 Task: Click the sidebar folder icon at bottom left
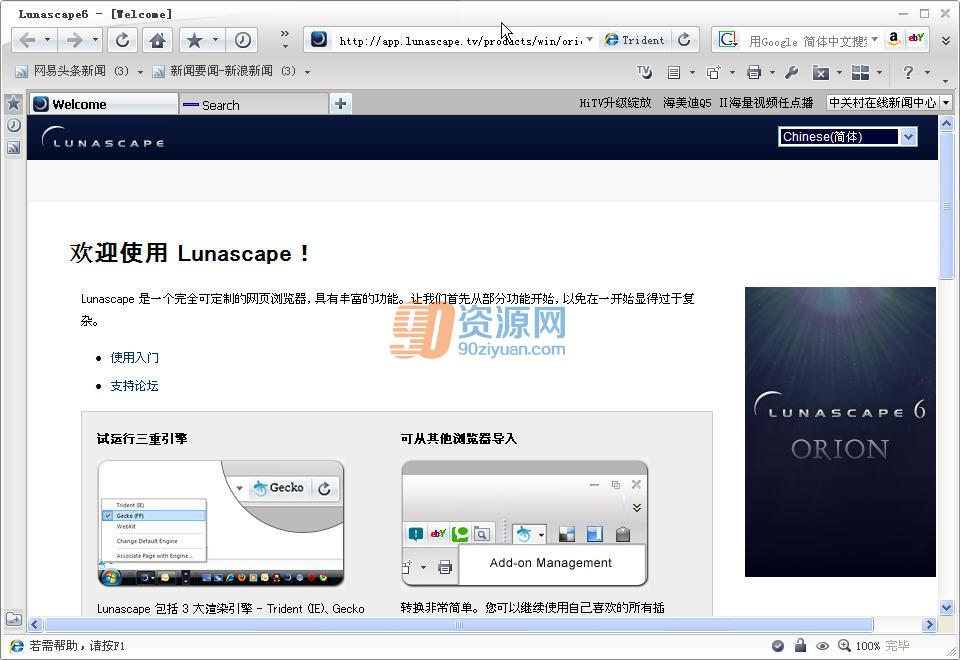tap(13, 619)
